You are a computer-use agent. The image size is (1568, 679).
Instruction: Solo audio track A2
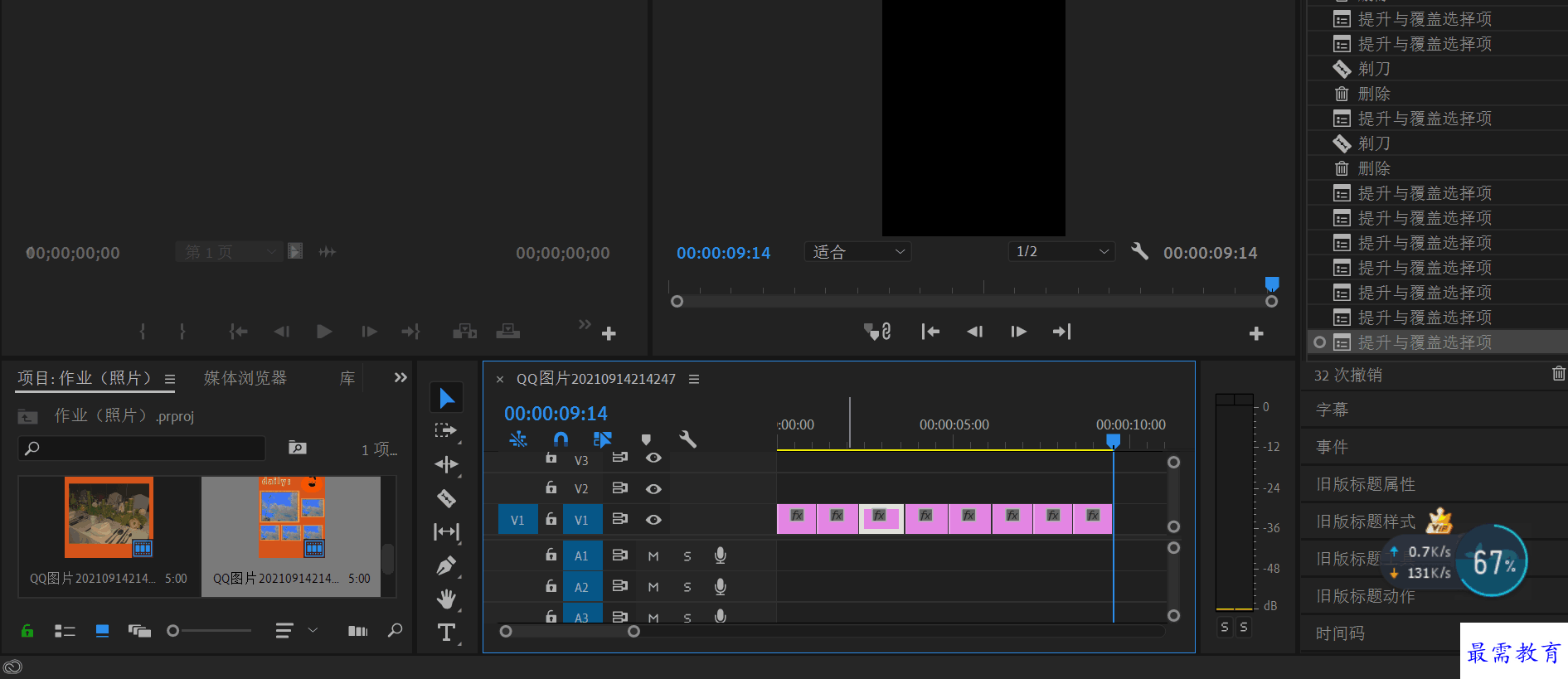tap(687, 588)
